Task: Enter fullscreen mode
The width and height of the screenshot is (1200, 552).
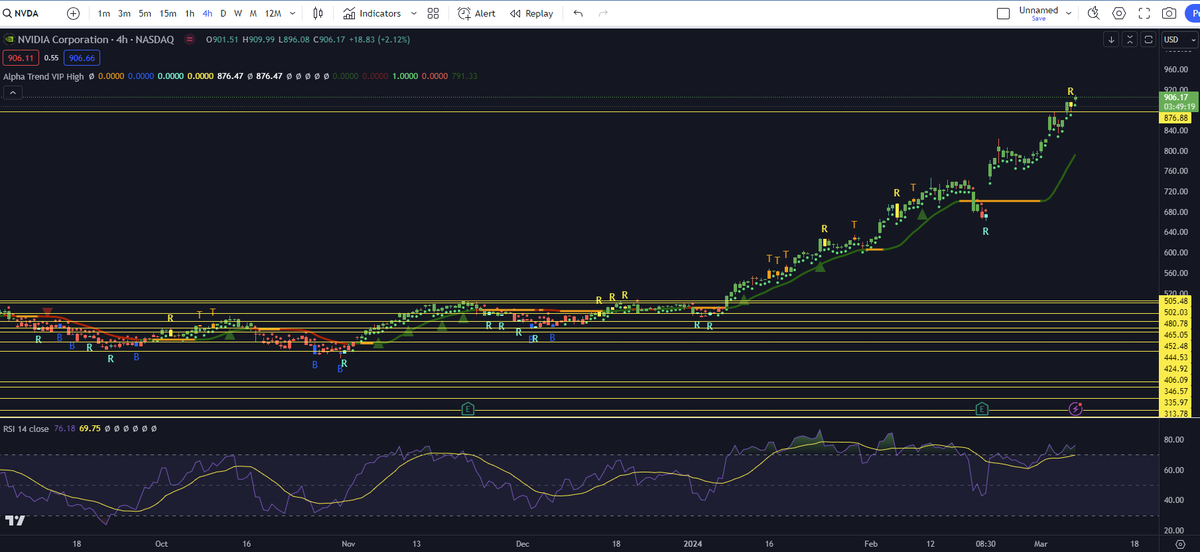Action: tap(1144, 14)
